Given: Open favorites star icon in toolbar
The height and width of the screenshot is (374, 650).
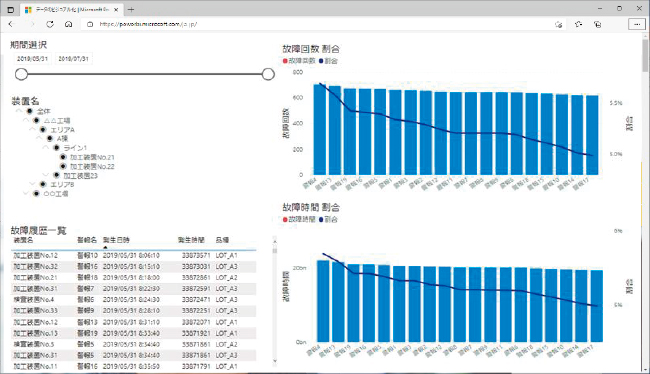Looking at the screenshot, I should pos(578,24).
